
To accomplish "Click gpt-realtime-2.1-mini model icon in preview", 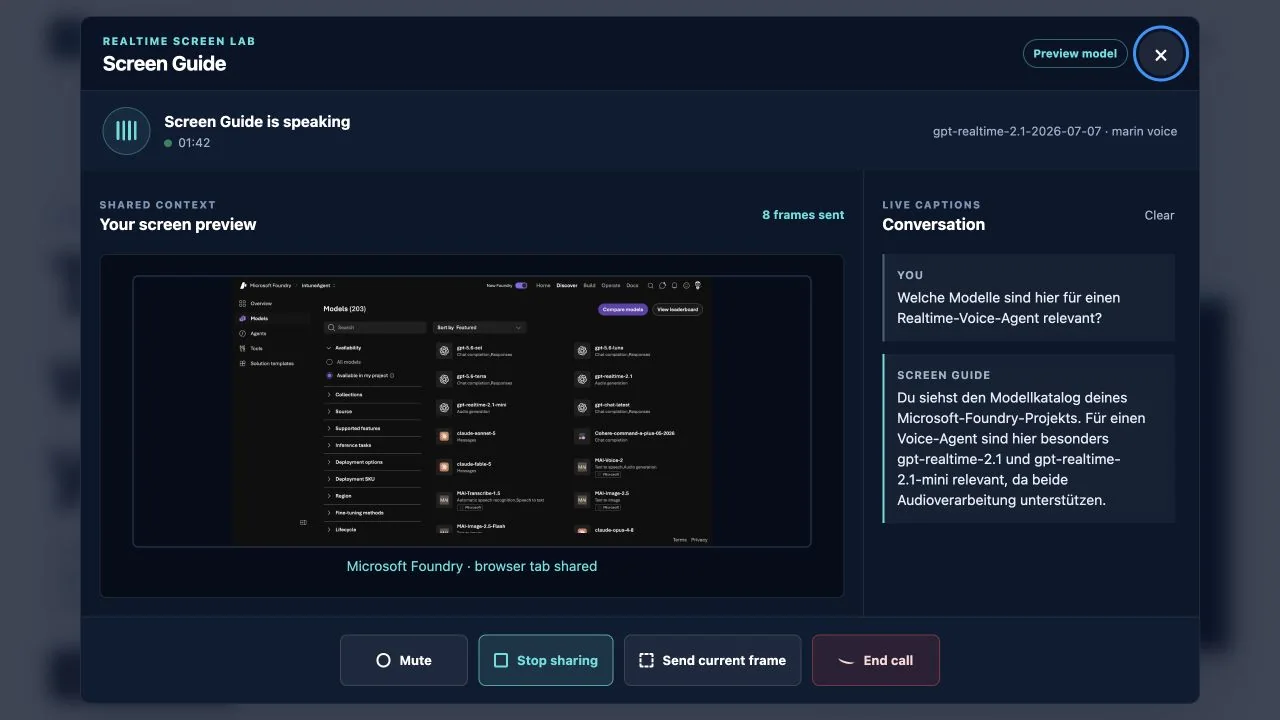I will [443, 407].
